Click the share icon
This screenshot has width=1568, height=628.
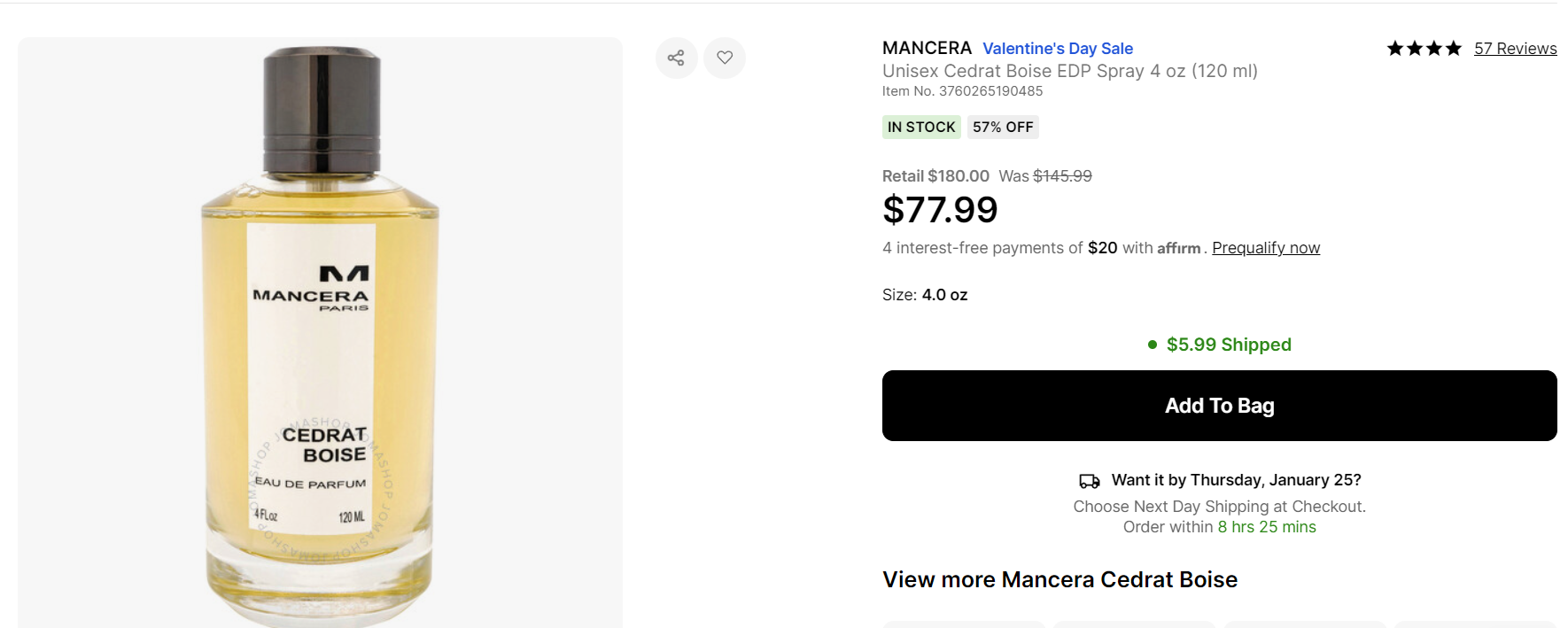[676, 58]
